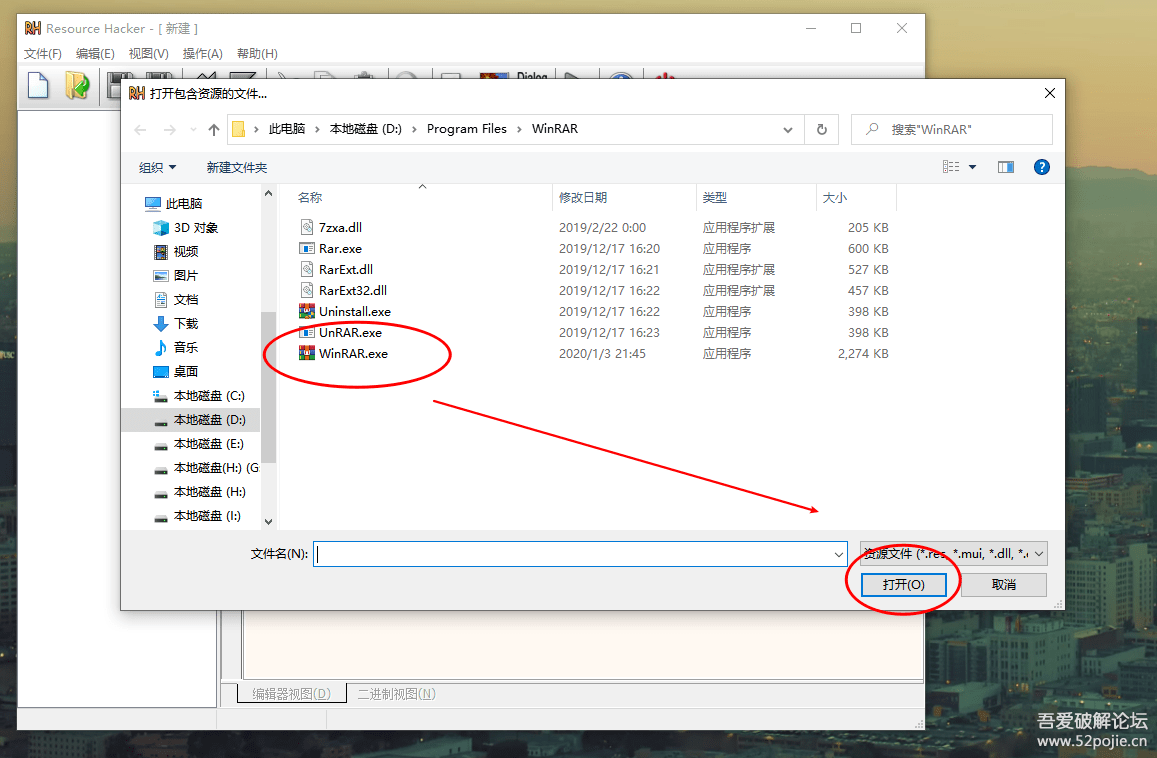Select the RarExt.dll file row
Screen dimensions: 1157x758
[x=593, y=269]
